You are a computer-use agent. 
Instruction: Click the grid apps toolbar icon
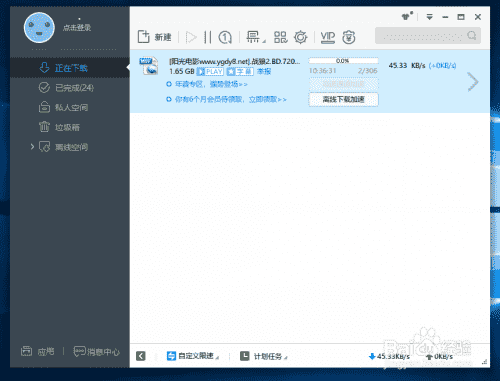pyautogui.click(x=280, y=37)
